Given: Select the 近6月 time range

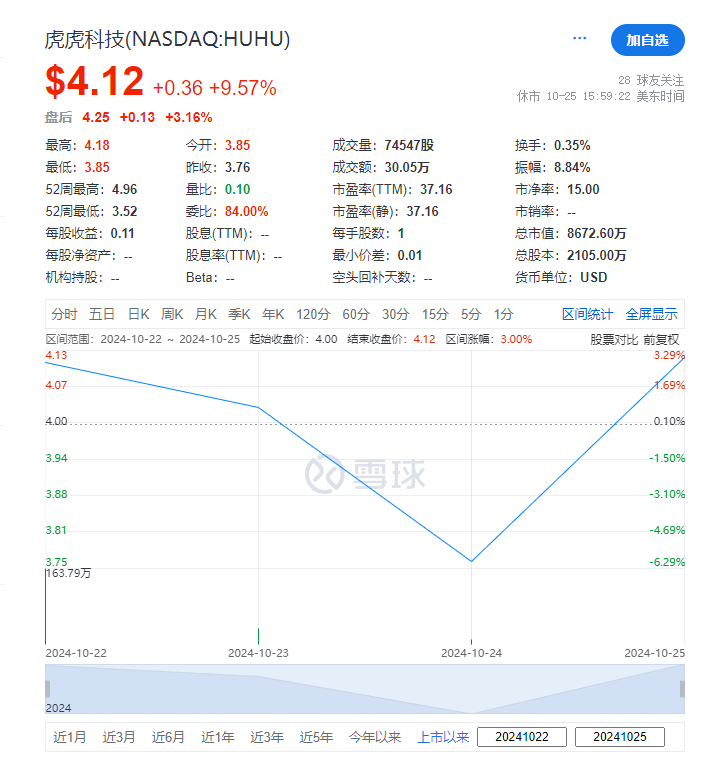Looking at the screenshot, I should (x=168, y=737).
